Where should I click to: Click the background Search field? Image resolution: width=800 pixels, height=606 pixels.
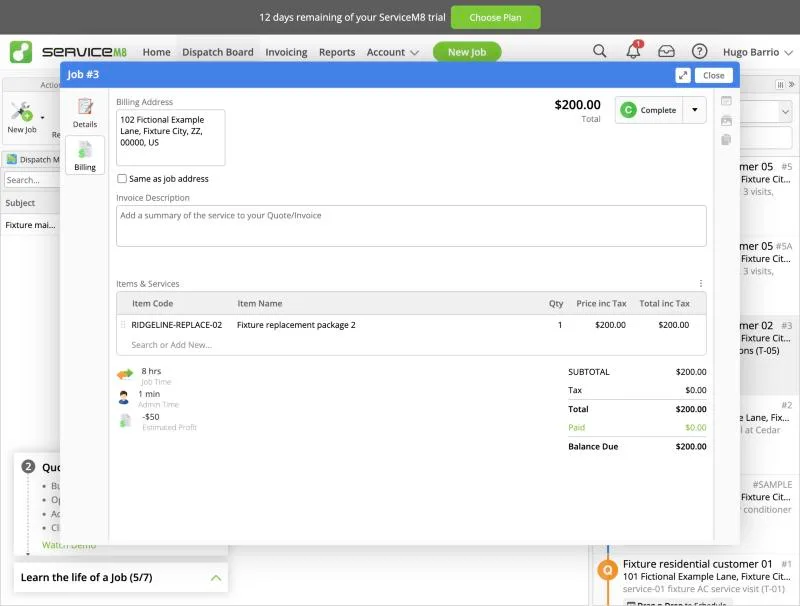click(x=31, y=180)
